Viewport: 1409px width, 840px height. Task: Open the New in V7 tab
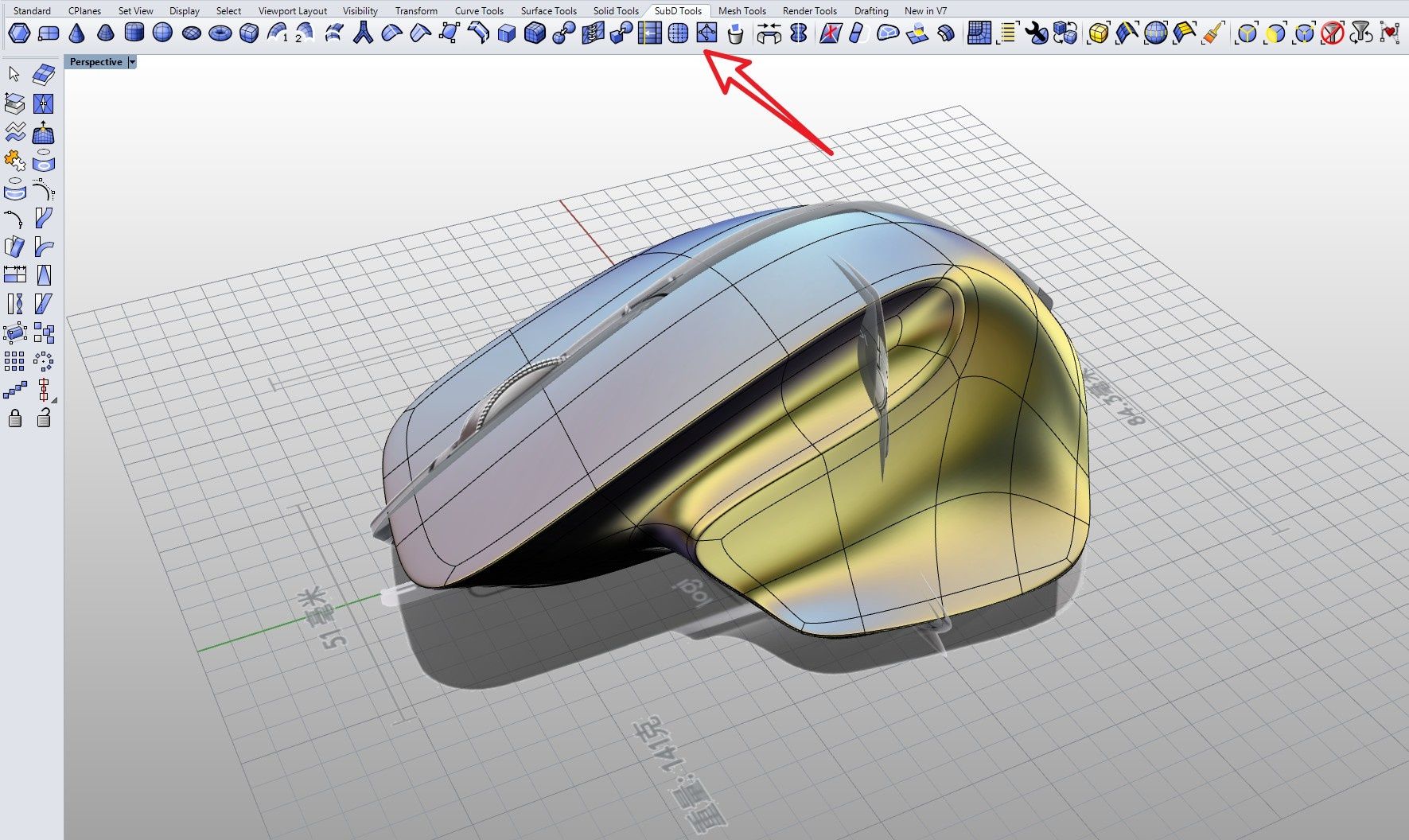point(926,11)
